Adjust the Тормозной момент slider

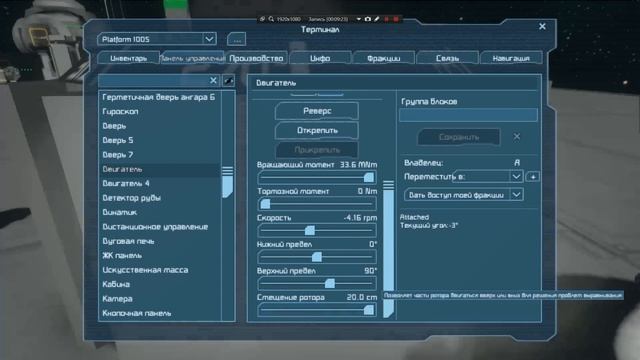[x=317, y=204]
